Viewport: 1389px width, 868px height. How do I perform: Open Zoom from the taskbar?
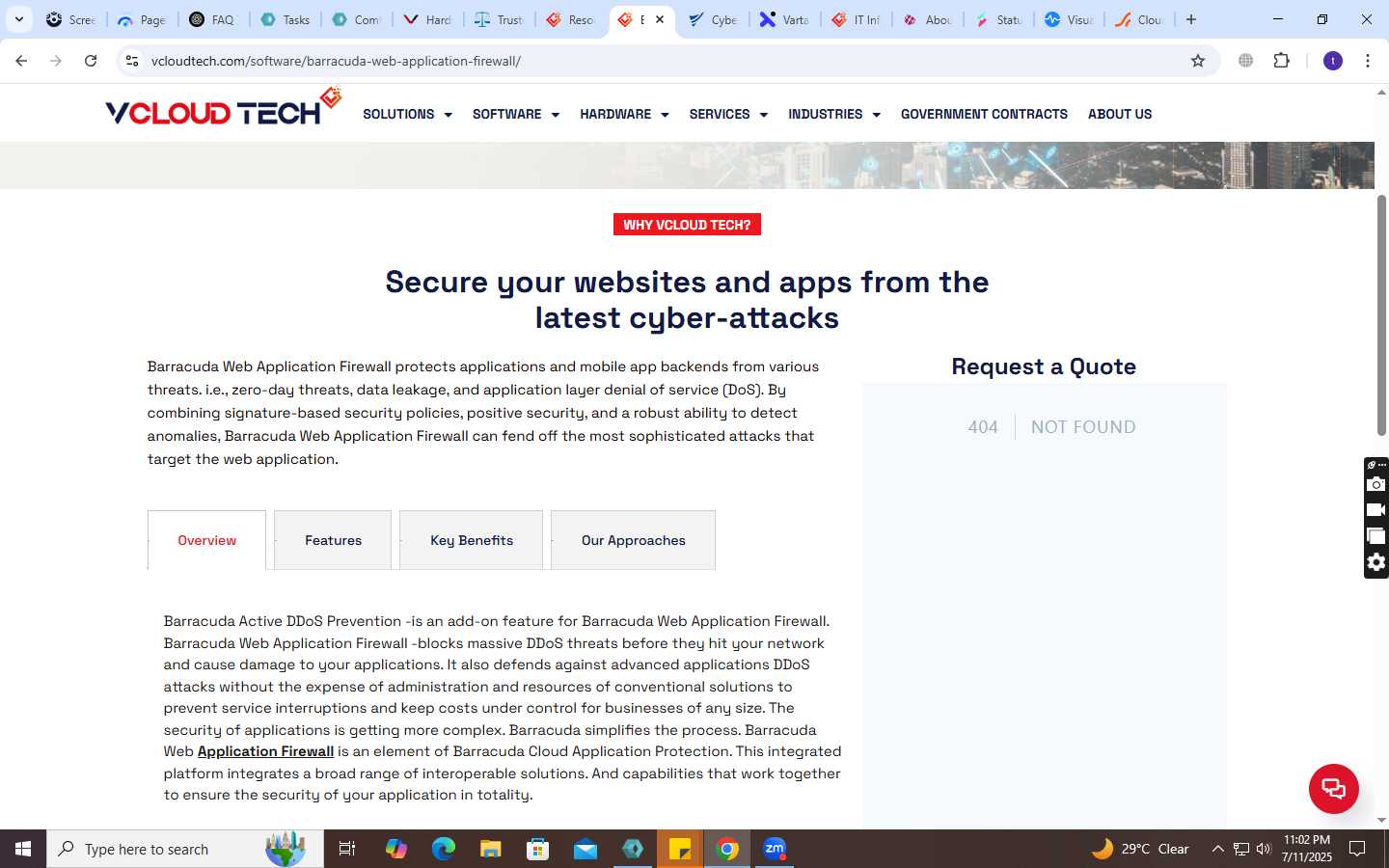tap(775, 849)
